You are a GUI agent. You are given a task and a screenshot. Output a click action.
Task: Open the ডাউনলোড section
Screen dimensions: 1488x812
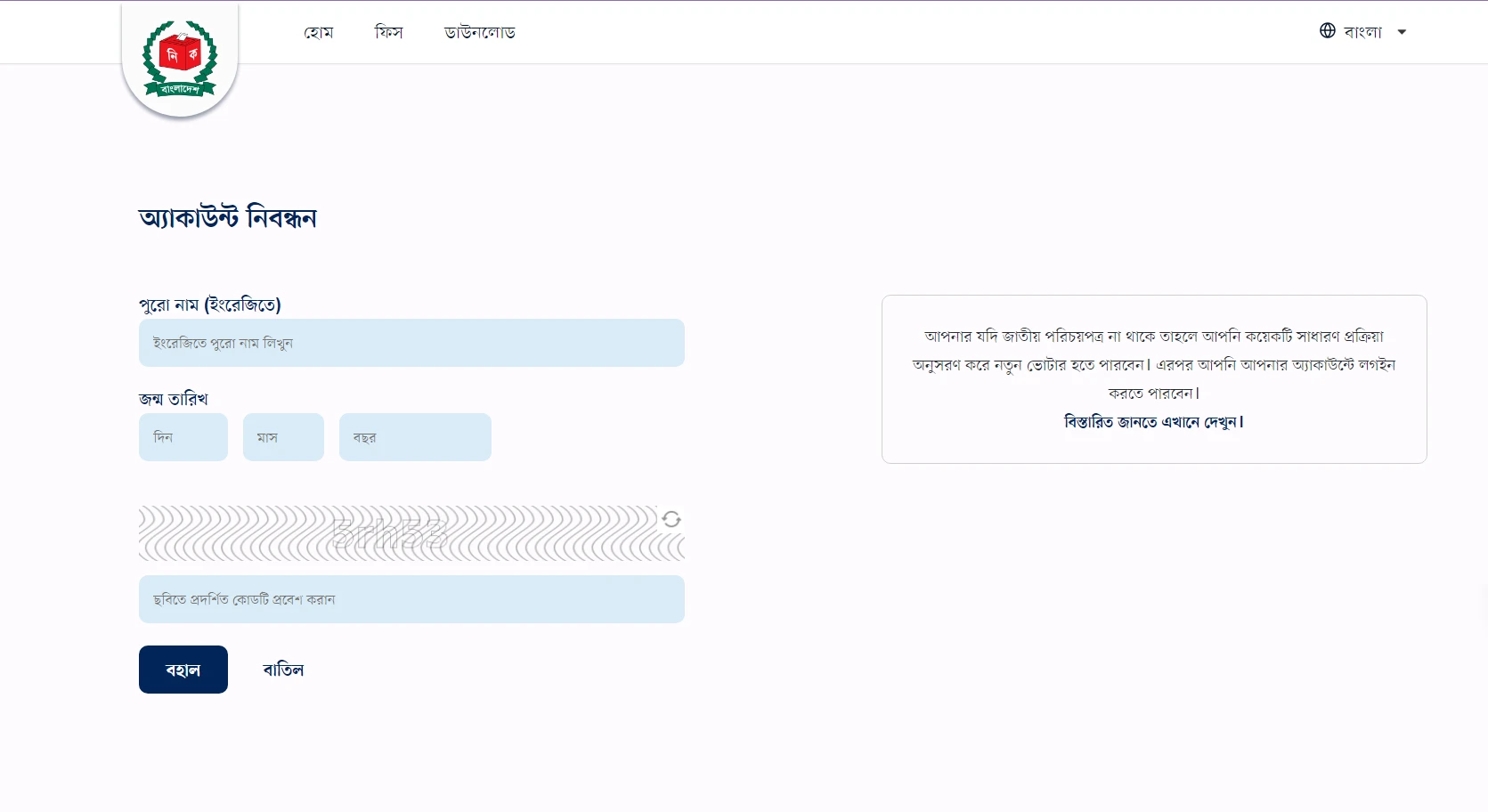[479, 32]
